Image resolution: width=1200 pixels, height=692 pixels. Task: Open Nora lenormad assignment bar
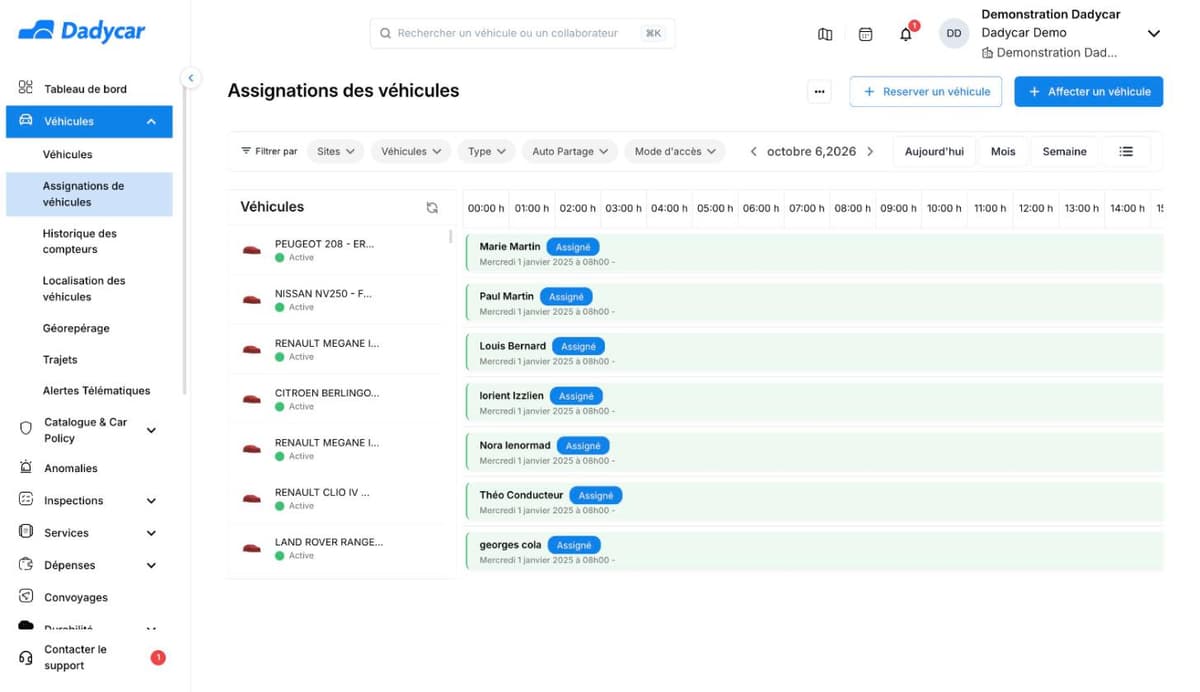point(815,452)
